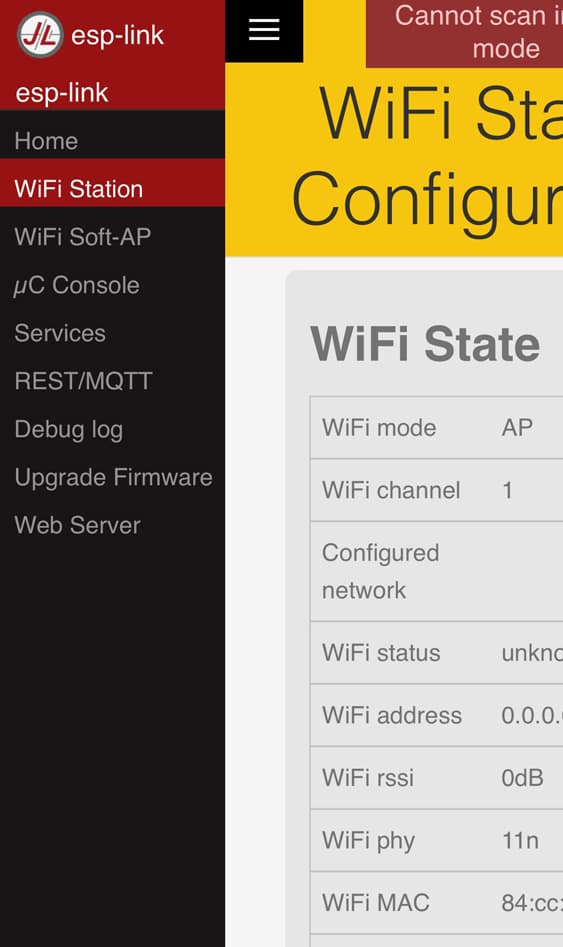Click the WiFi channel value
The image size is (563, 947).
(x=507, y=490)
